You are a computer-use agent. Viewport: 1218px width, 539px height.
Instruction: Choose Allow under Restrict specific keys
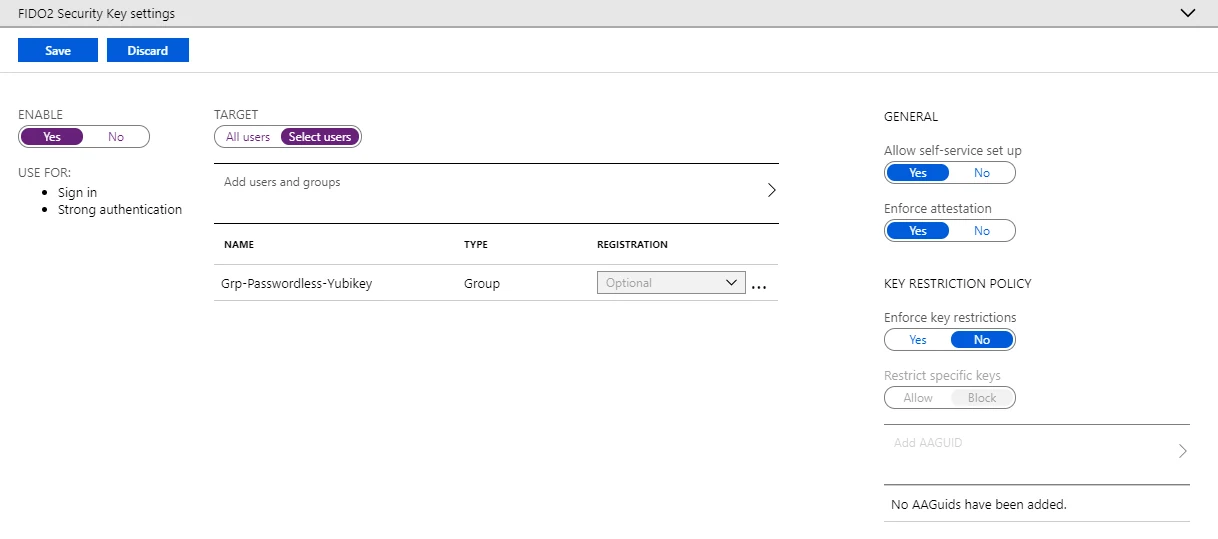pos(918,398)
